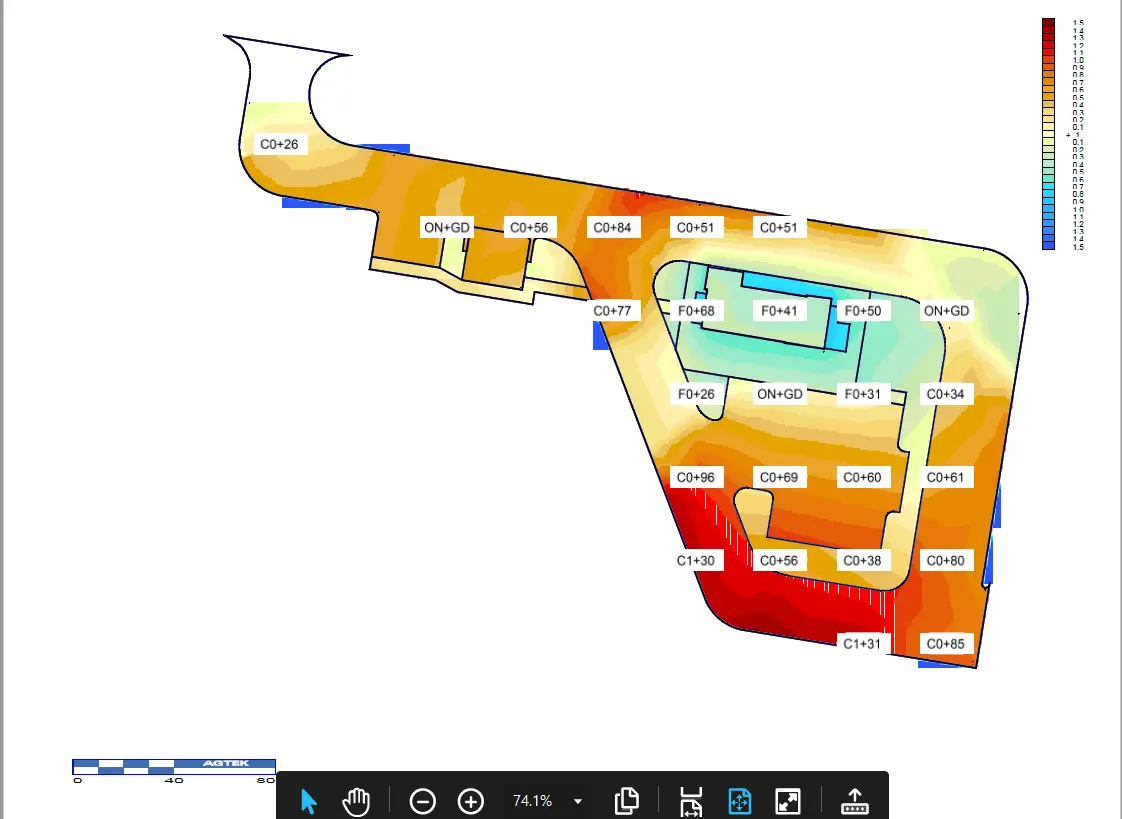Enter full screen mode
The image size is (1122, 819).
788,801
